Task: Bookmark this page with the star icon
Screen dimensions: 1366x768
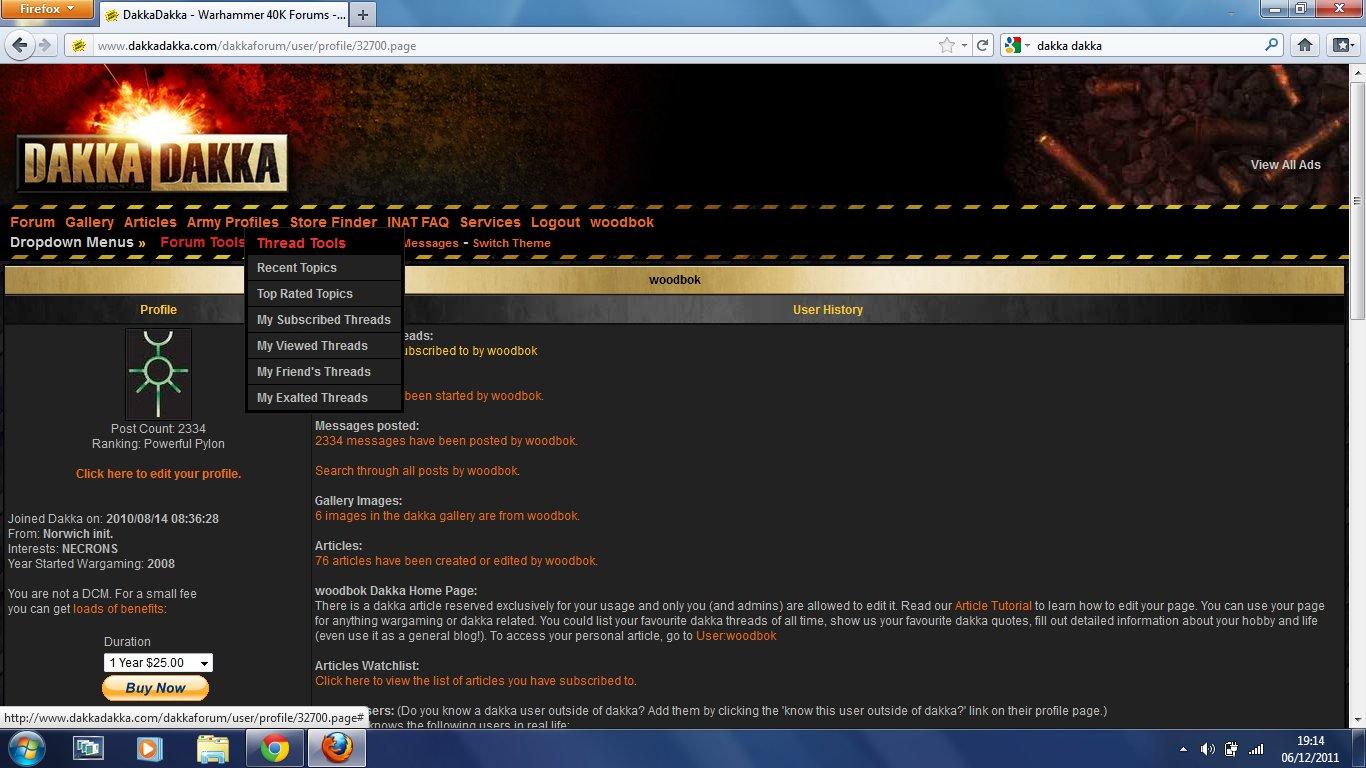Action: (x=946, y=45)
